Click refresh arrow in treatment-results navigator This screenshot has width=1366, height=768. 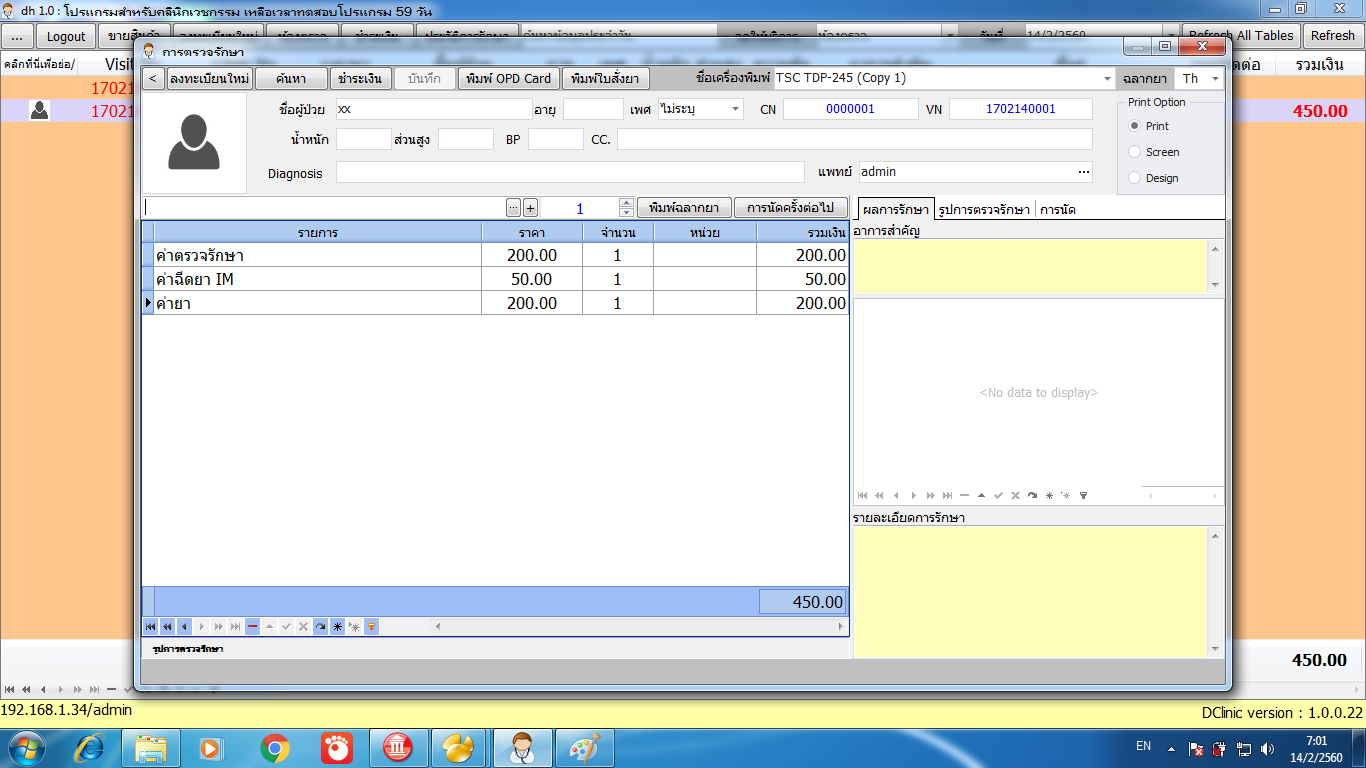[x=1032, y=495]
